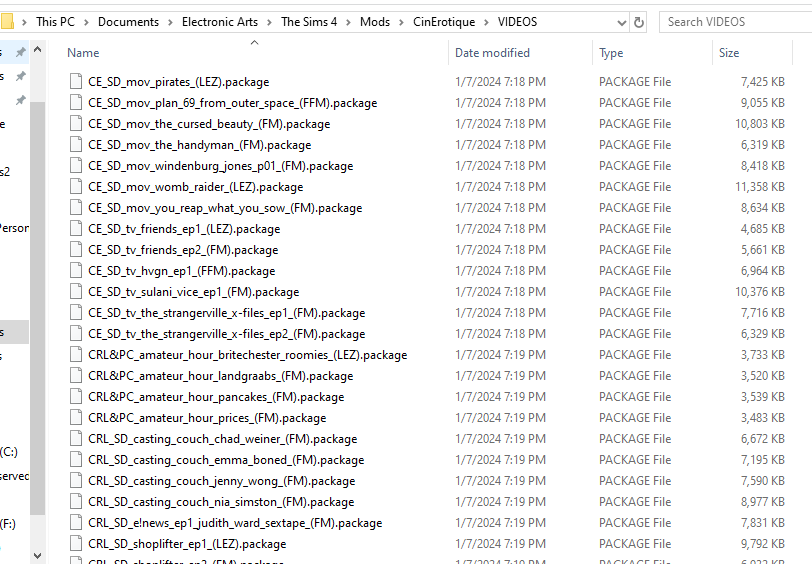The image size is (812, 572).
Task: Click the navigation pane scrollbar up arrow
Action: point(37,50)
